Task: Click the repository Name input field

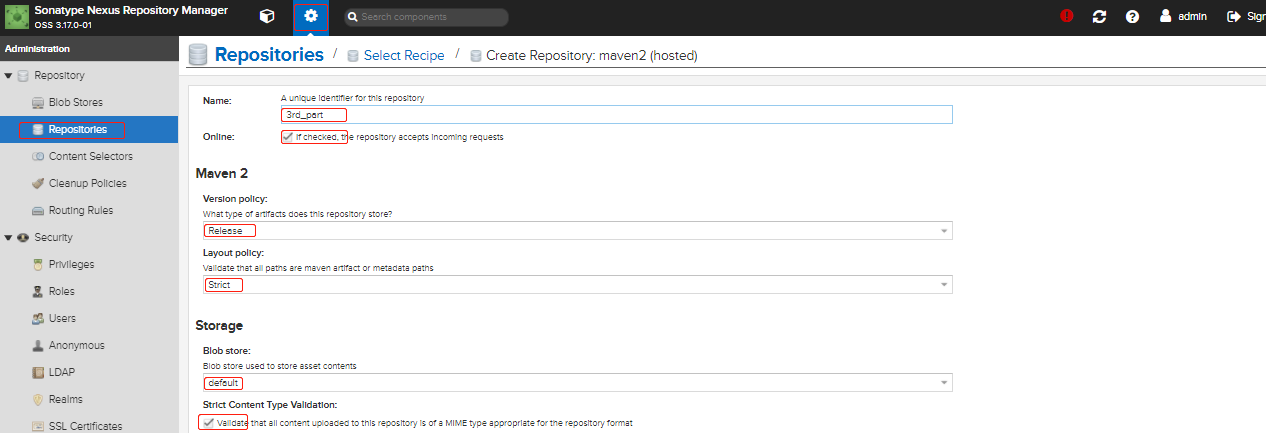Action: pos(616,115)
